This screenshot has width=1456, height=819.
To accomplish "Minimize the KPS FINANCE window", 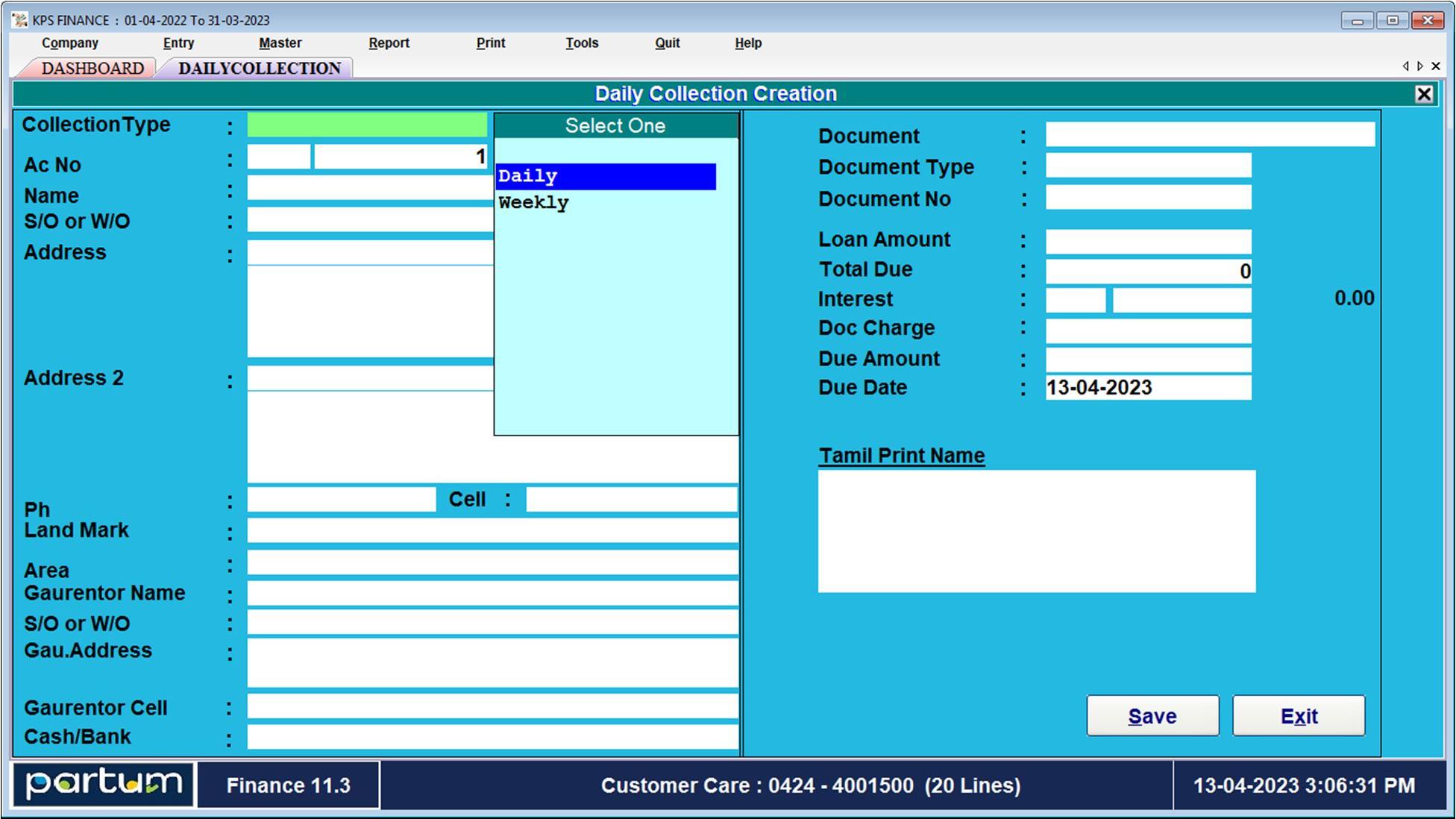I will coord(1357,20).
